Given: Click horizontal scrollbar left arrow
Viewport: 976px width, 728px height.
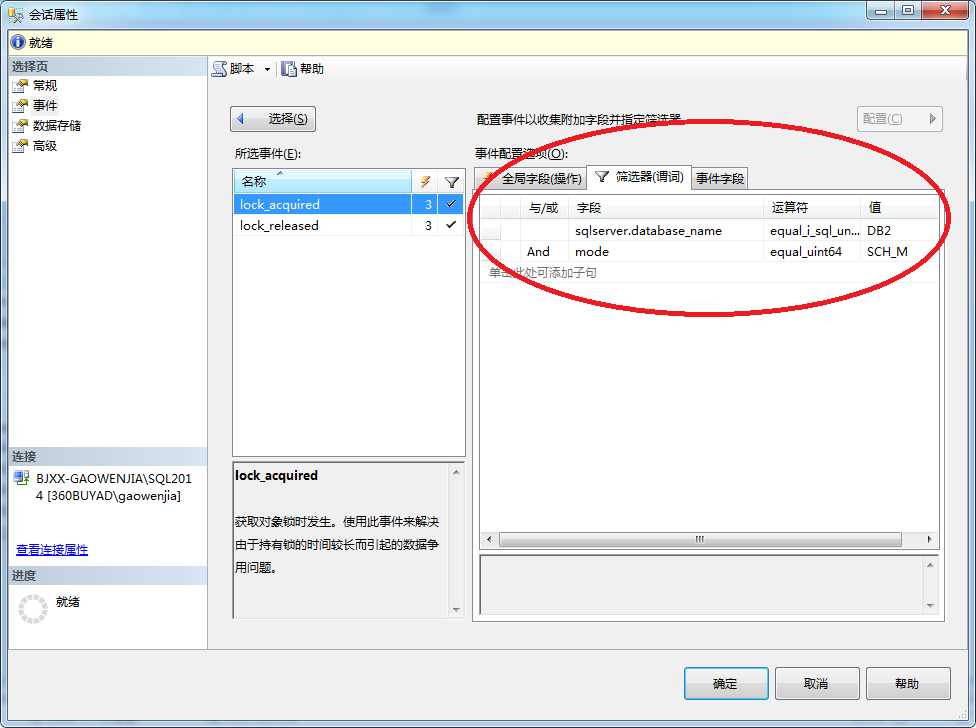Looking at the screenshot, I should (489, 539).
